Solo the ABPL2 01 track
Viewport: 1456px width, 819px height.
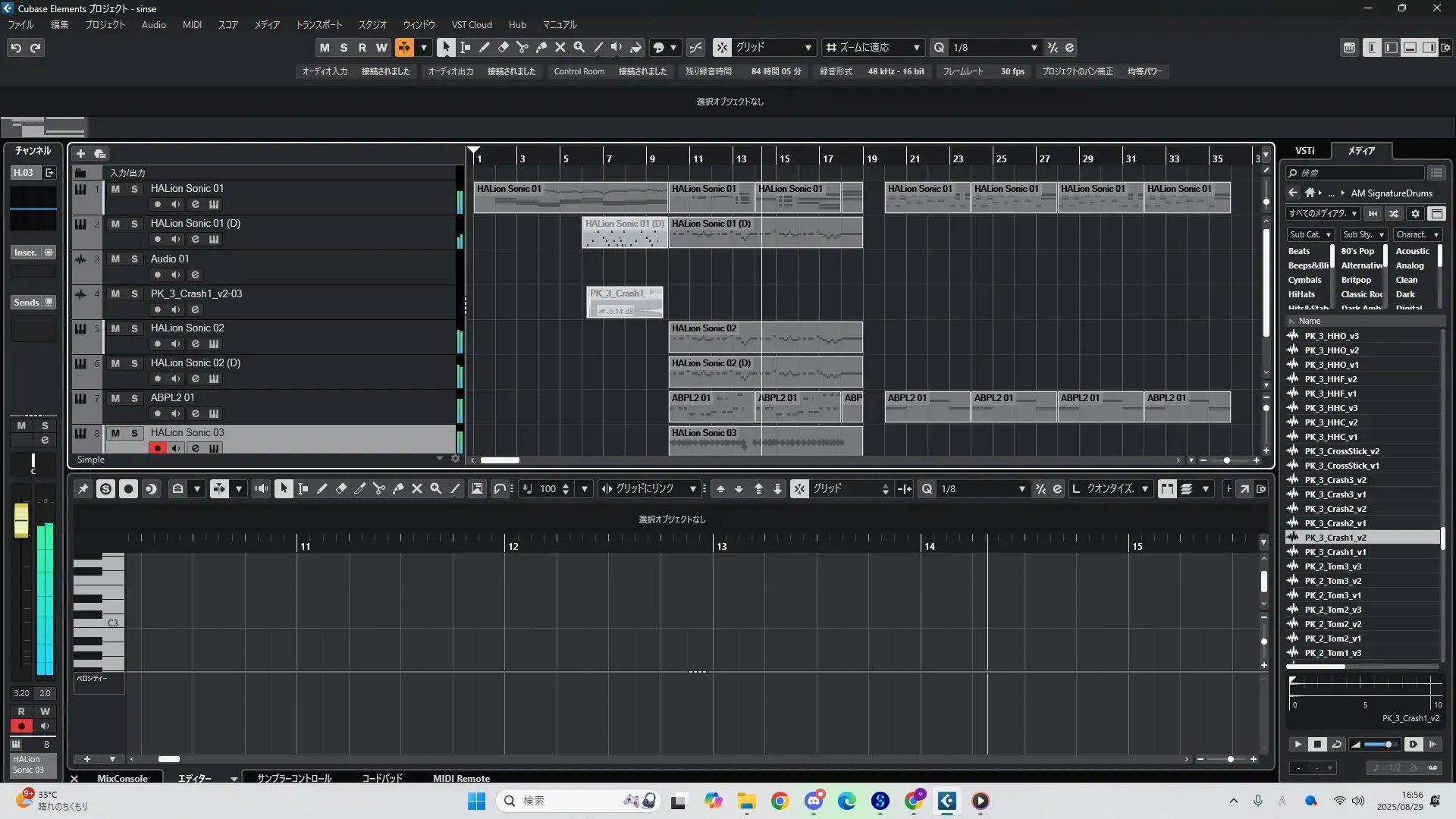(134, 398)
